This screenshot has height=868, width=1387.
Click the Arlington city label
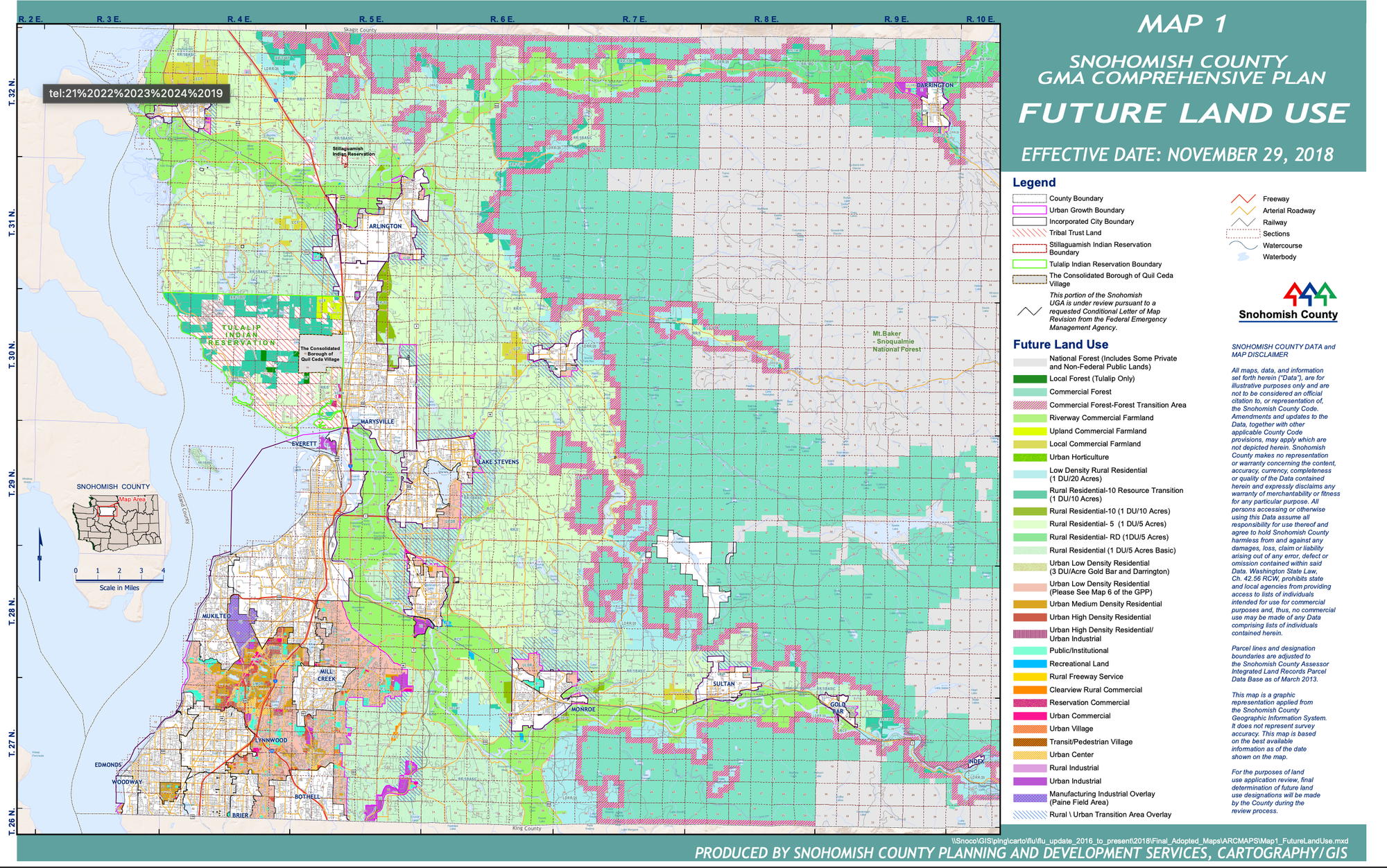(x=385, y=227)
